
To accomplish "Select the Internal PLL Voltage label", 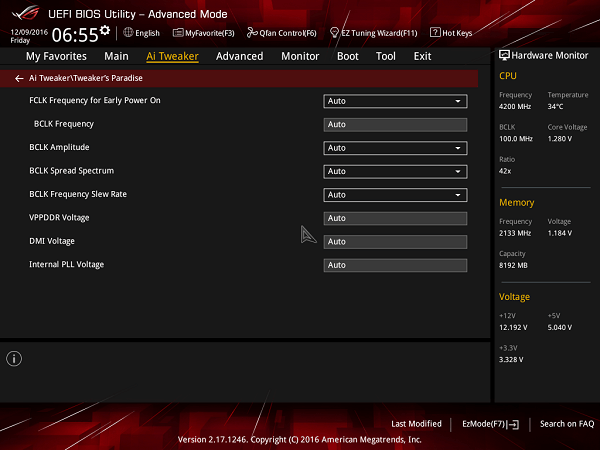I will tap(67, 264).
